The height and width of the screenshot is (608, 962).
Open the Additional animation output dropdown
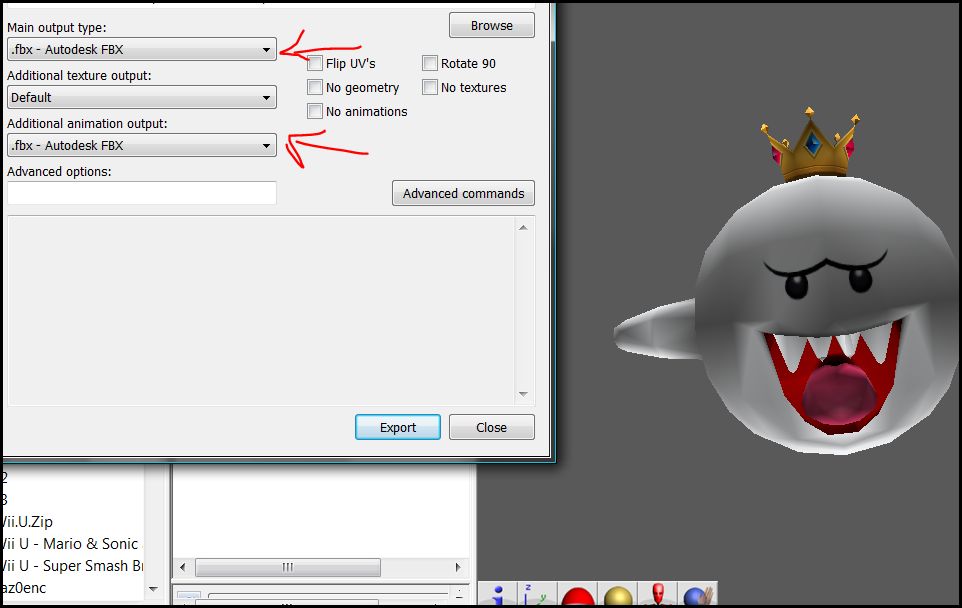(x=142, y=145)
